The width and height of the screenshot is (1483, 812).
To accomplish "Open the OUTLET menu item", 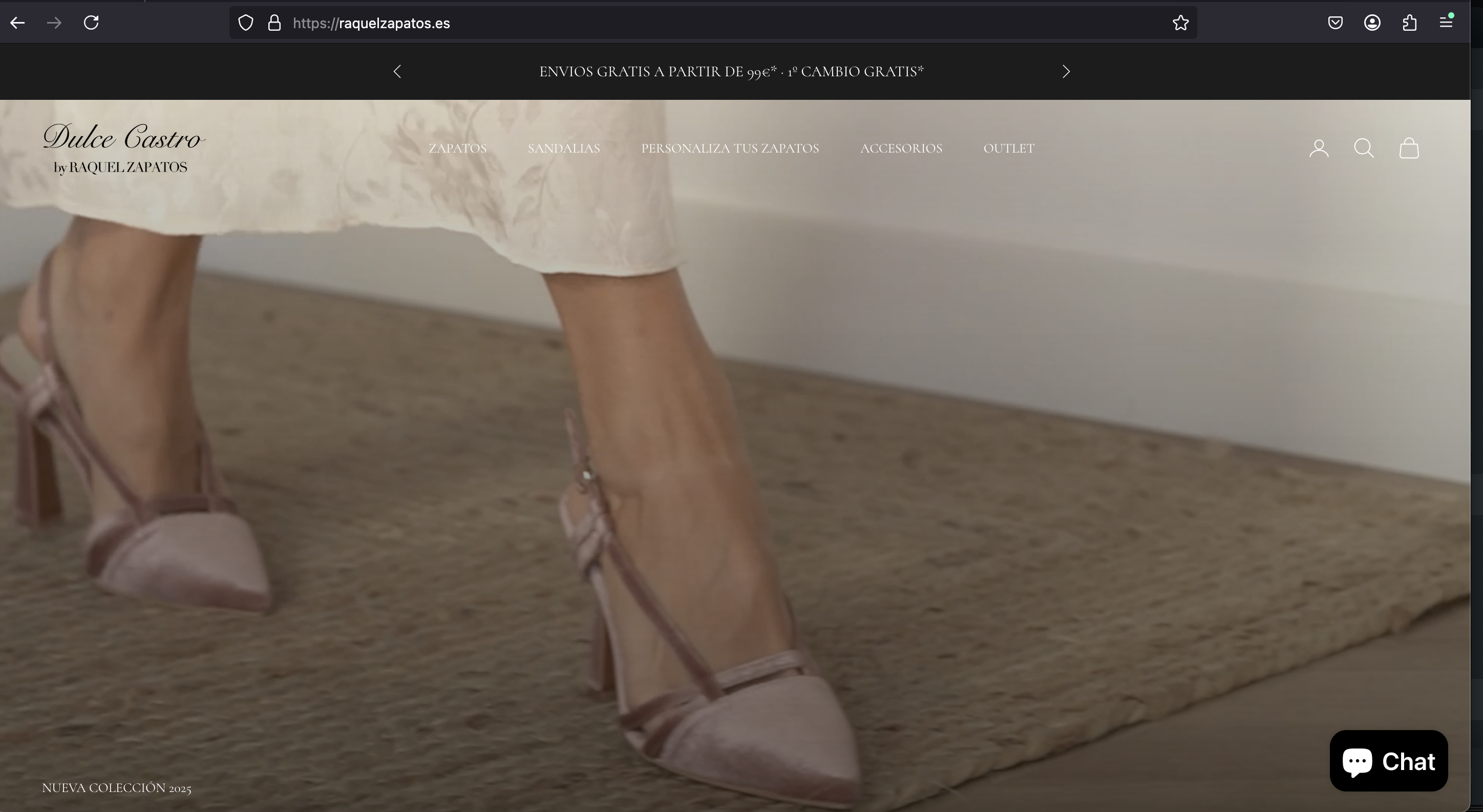I will pyautogui.click(x=1009, y=148).
